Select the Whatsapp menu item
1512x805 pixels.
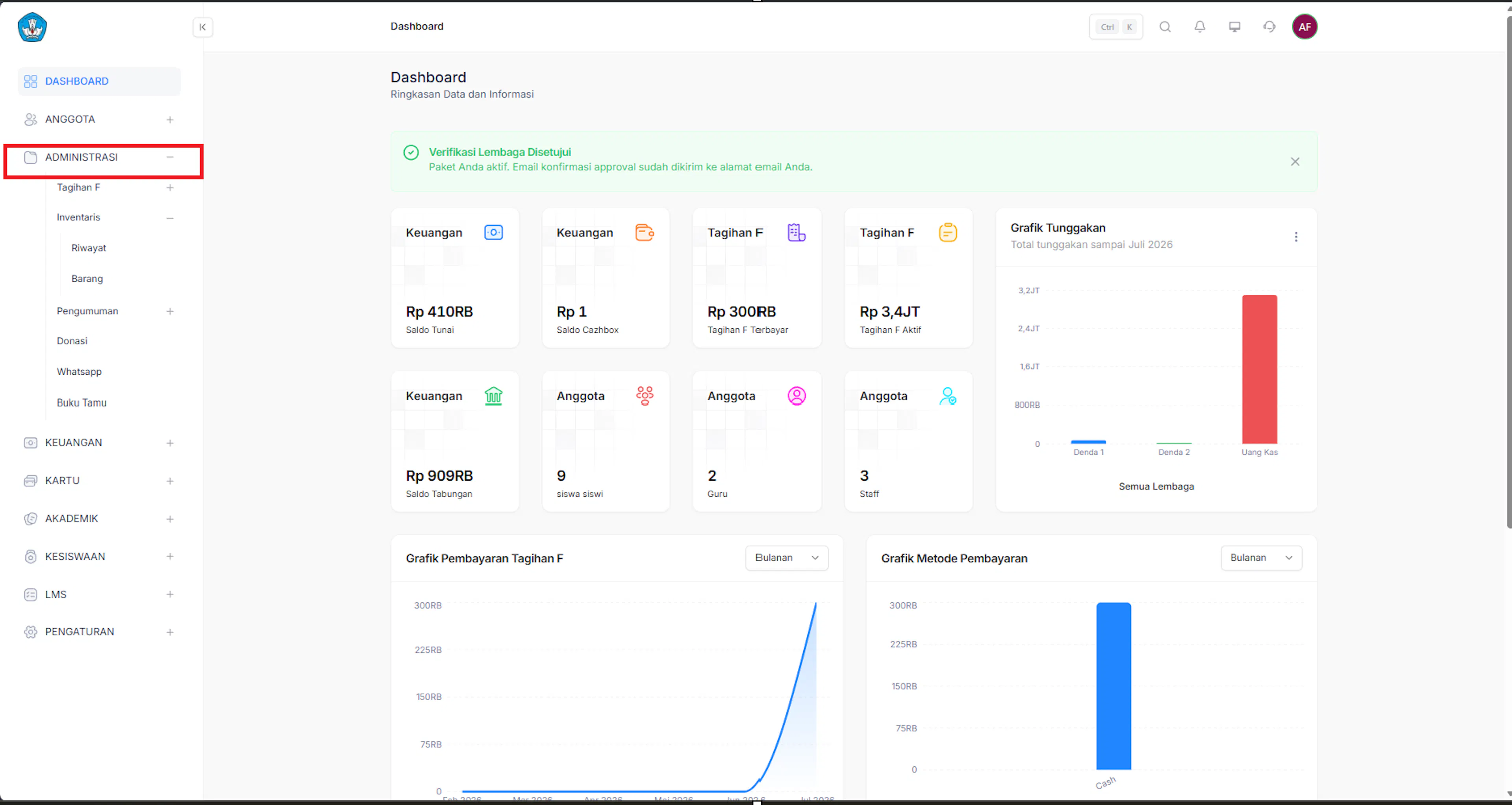(x=79, y=372)
